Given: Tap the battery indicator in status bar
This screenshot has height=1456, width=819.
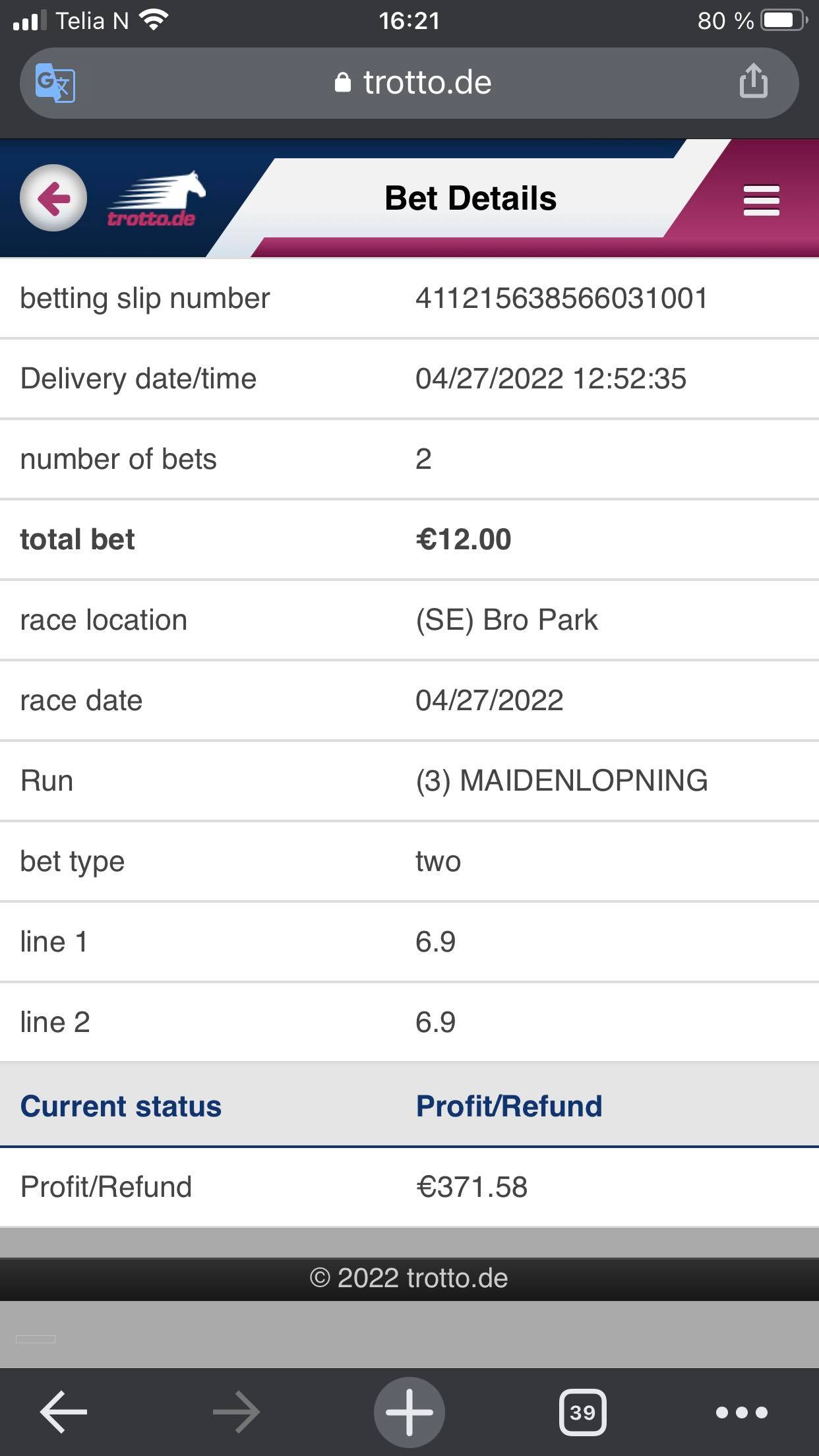Looking at the screenshot, I should point(785,20).
